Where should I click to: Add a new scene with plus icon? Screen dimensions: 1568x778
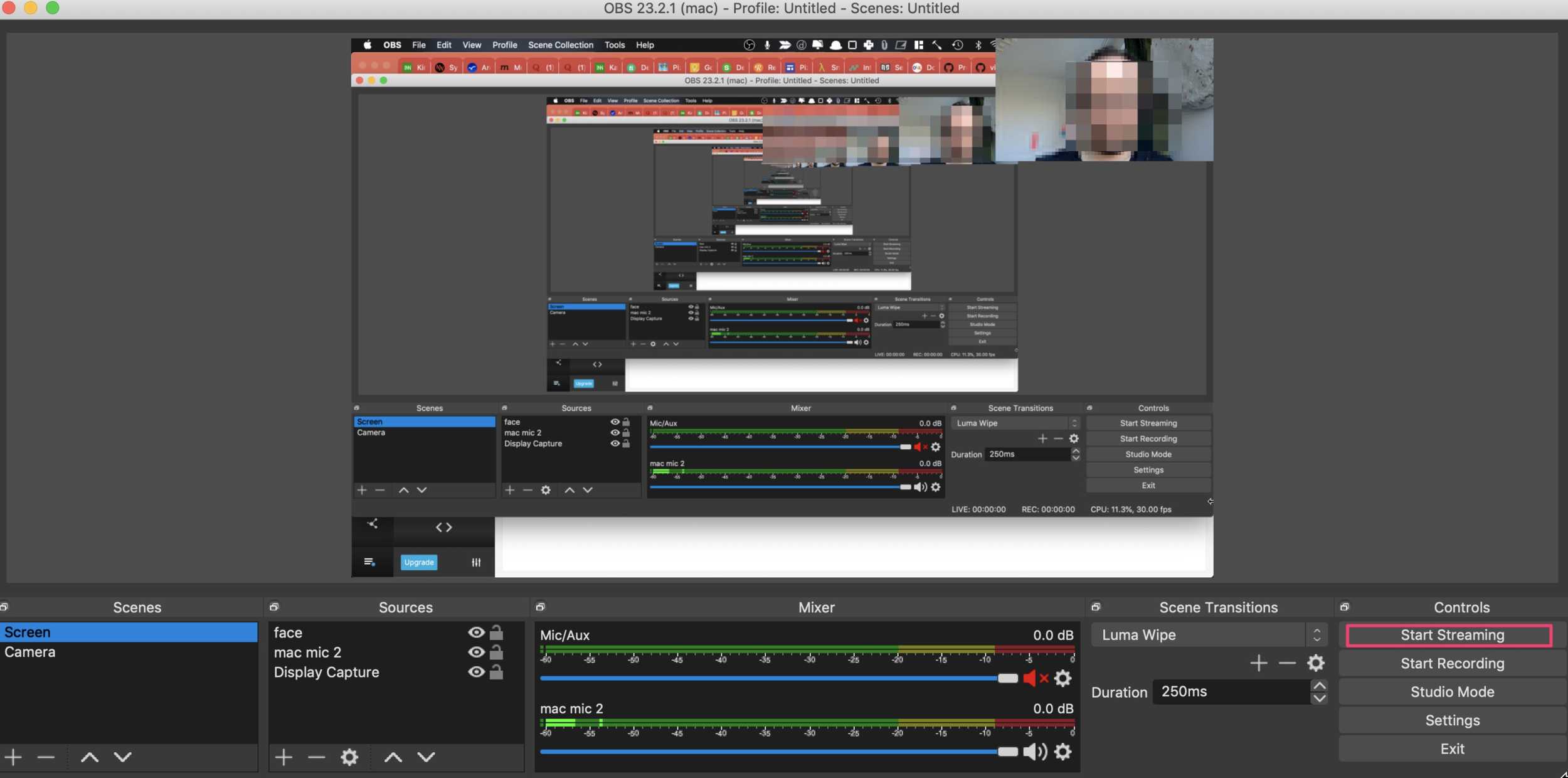coord(13,757)
